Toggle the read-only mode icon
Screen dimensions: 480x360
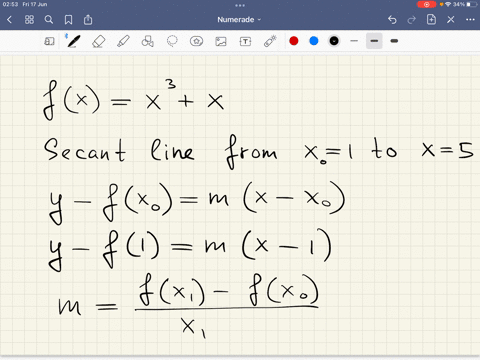coord(49,41)
